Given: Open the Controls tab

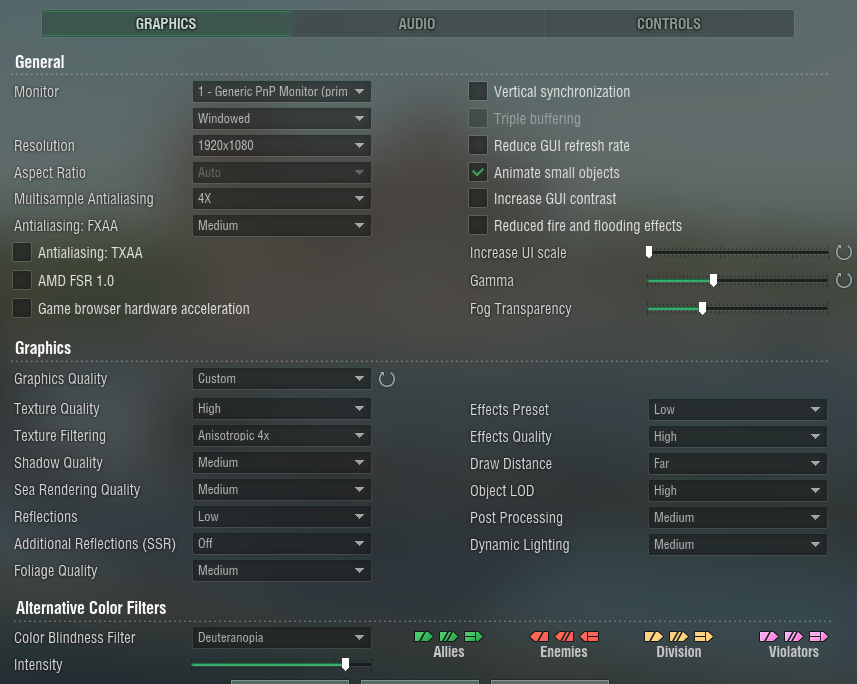Looking at the screenshot, I should (668, 24).
